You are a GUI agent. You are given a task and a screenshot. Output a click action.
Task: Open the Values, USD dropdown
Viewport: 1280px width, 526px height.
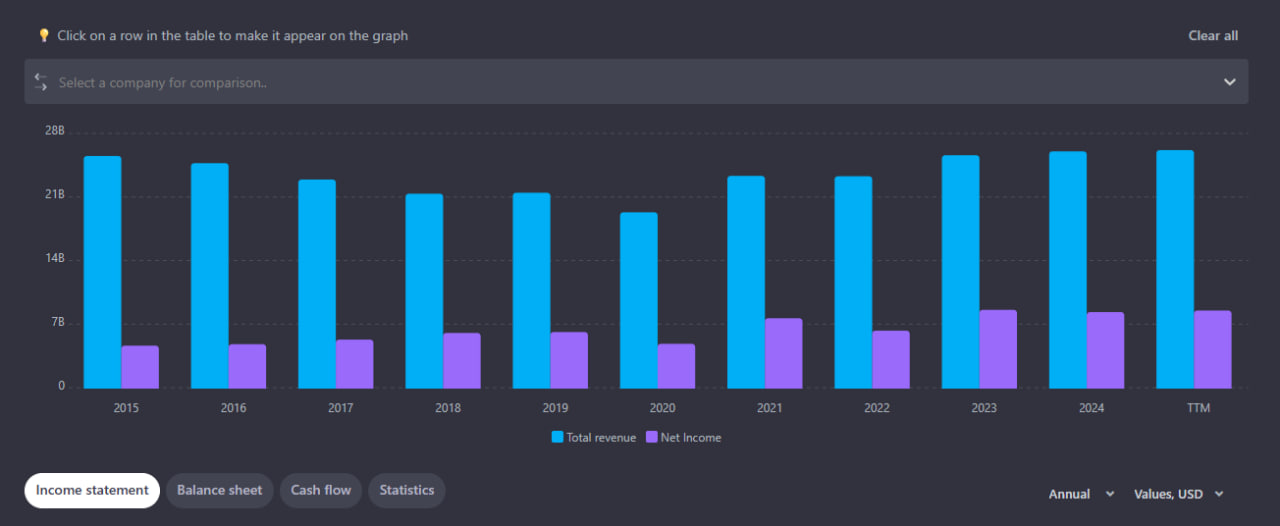(x=1178, y=494)
